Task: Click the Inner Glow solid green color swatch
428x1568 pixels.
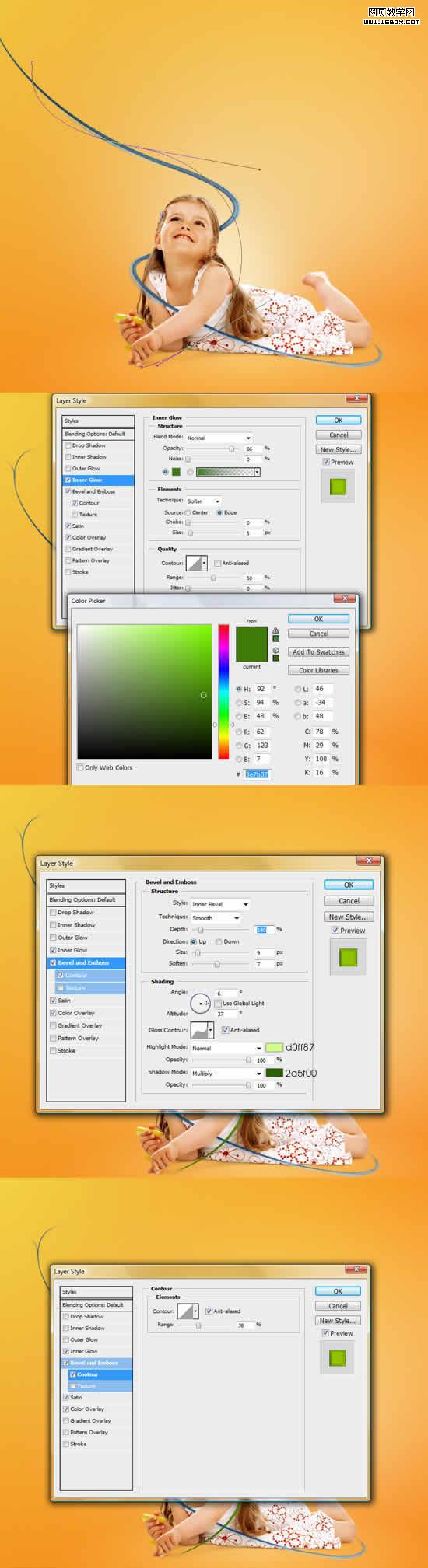Action: tap(176, 472)
